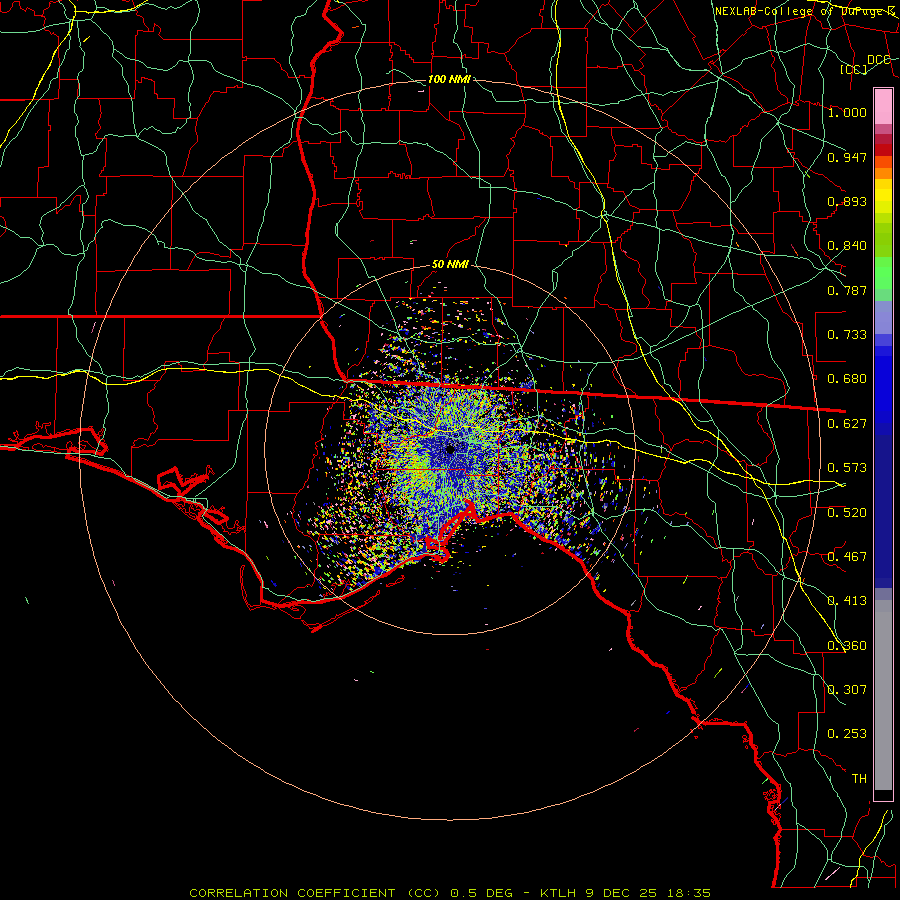Select the 0.787 scale label
The height and width of the screenshot is (900, 900).
(x=847, y=290)
